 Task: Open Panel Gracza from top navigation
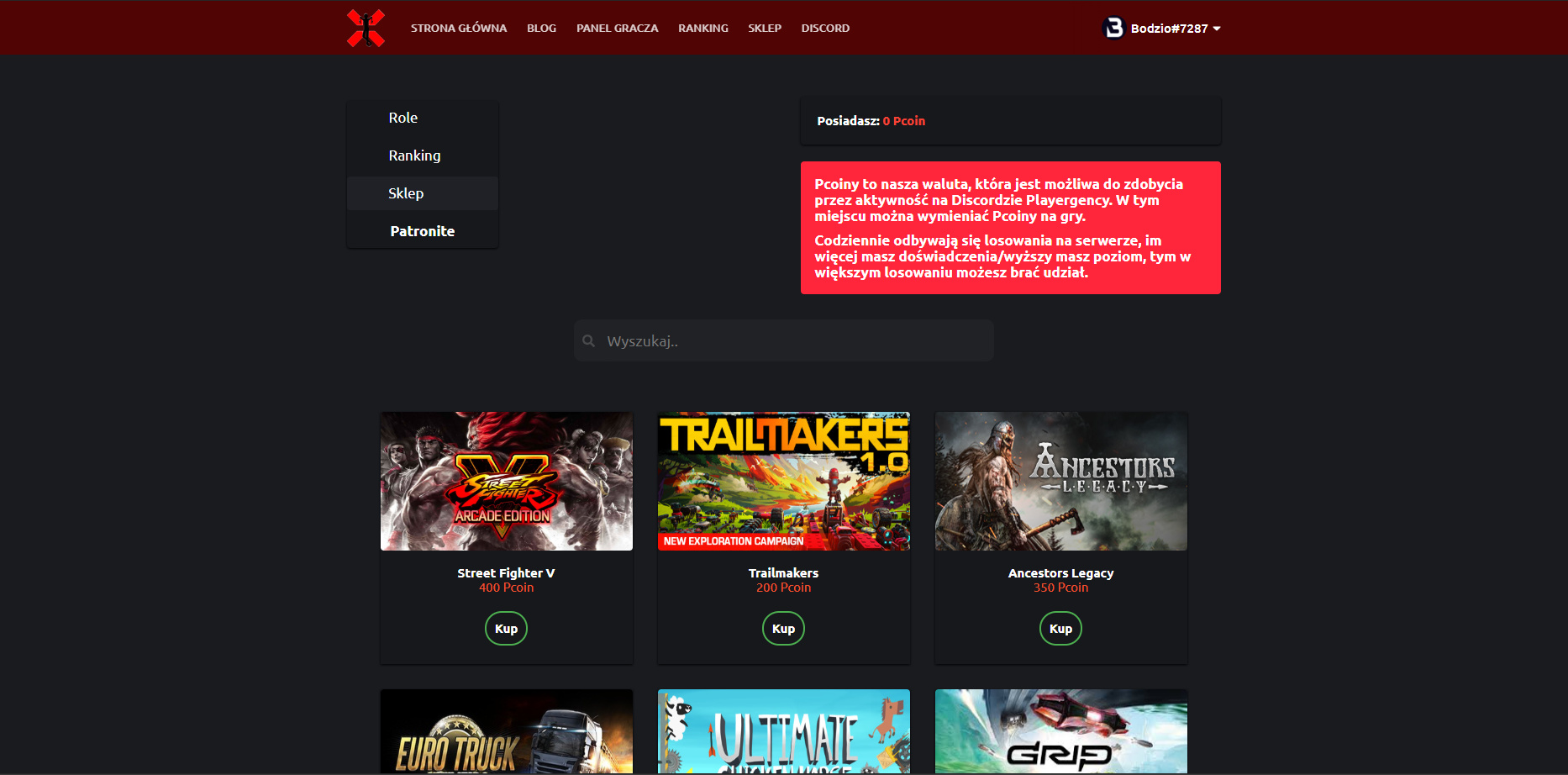pos(617,29)
